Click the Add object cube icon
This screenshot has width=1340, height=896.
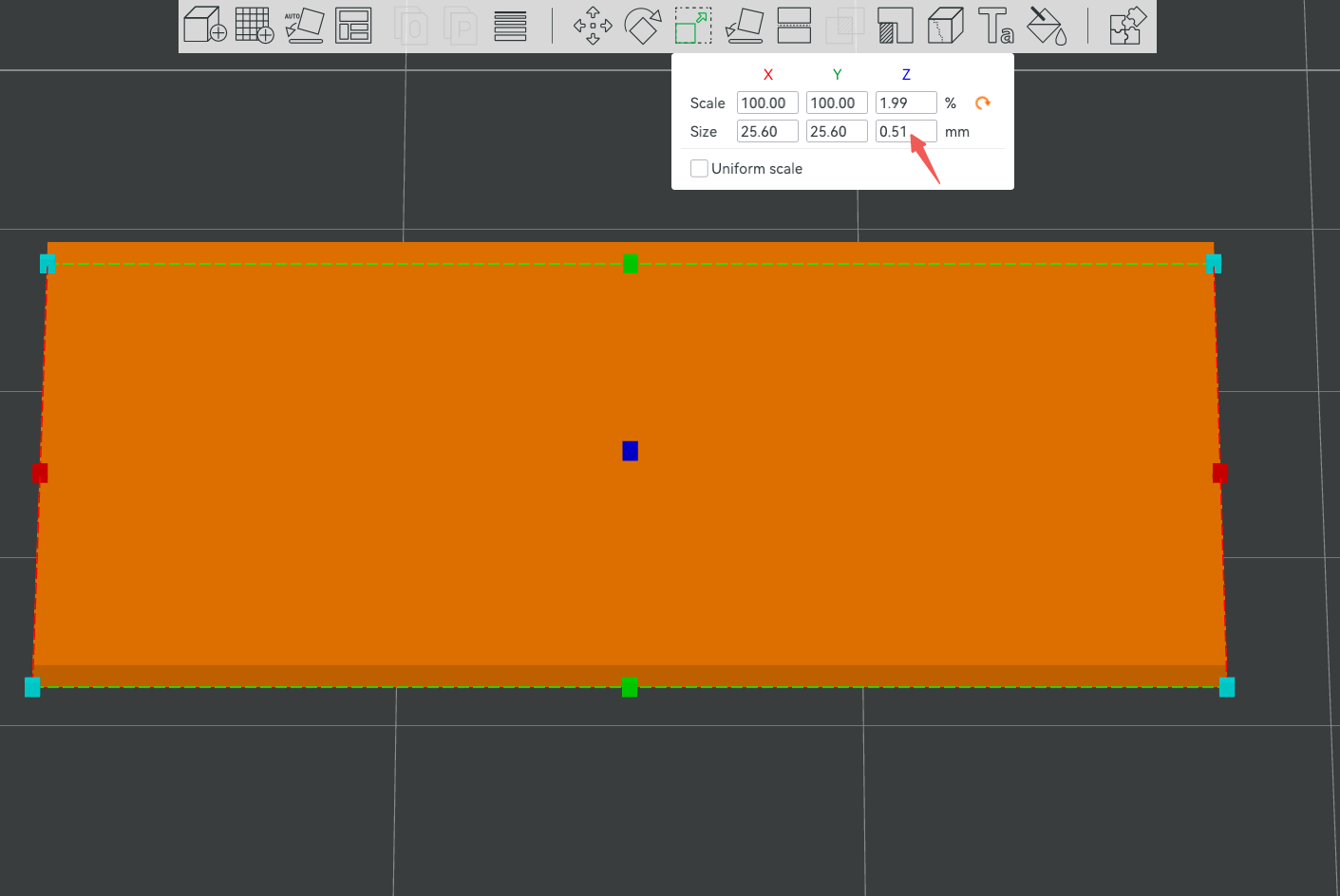(204, 25)
